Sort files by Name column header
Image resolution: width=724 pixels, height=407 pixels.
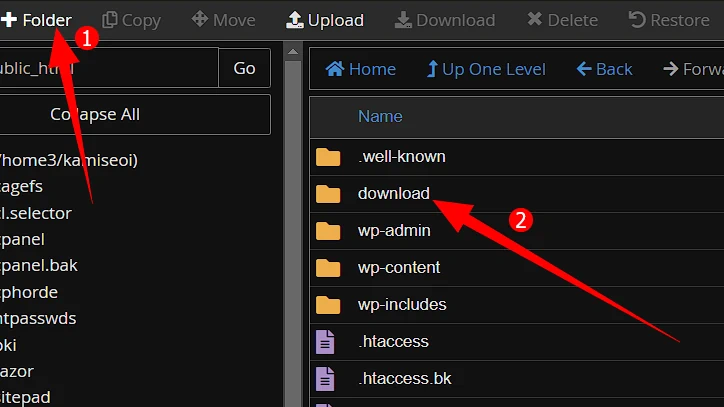click(380, 116)
